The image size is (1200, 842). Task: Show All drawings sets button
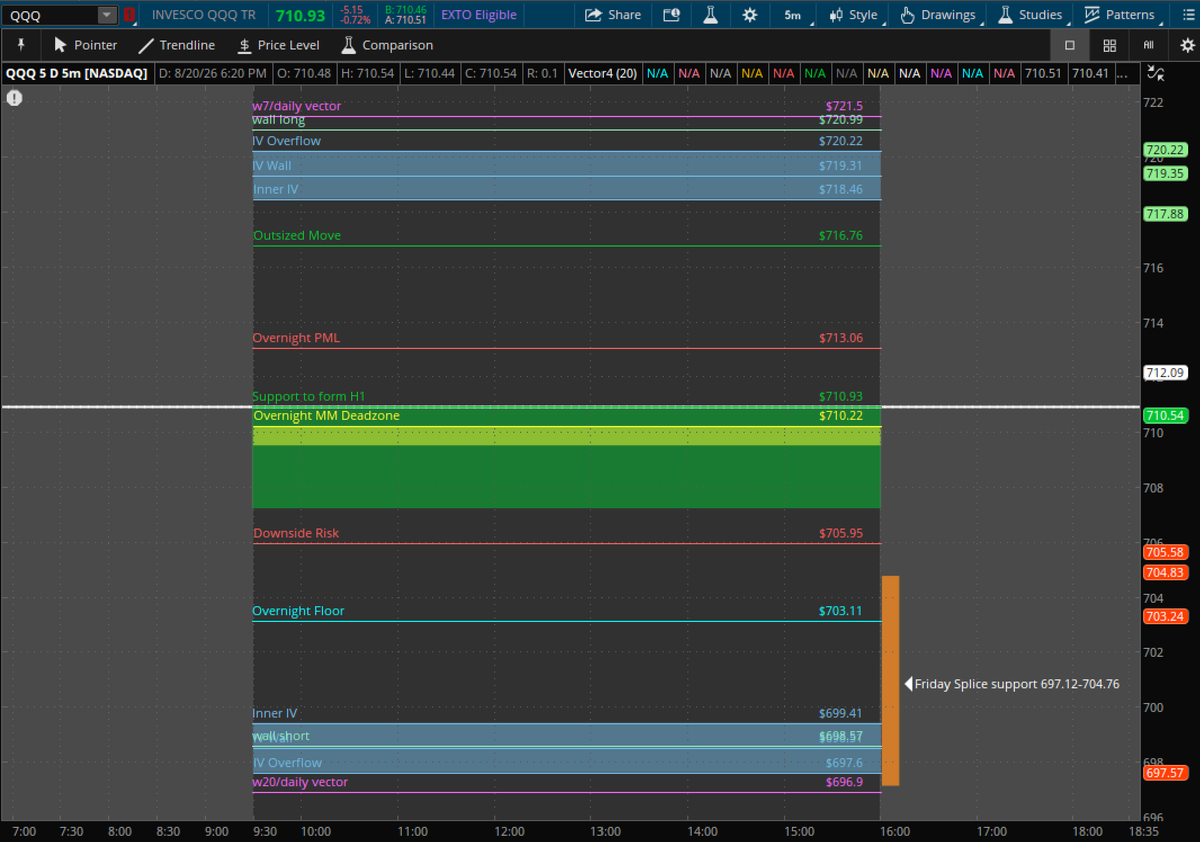point(1148,45)
